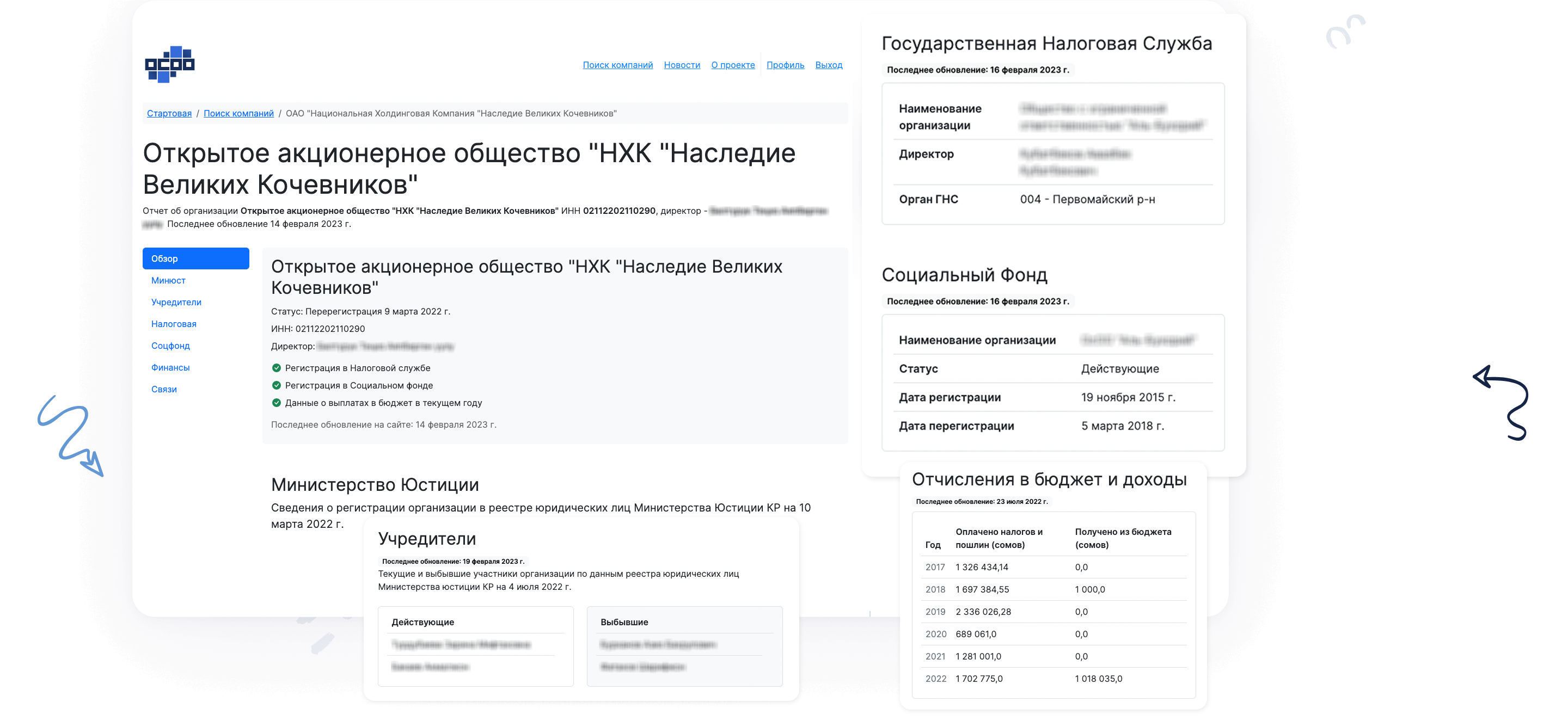Click the Выход logout link
The image size is (1568, 727).
[829, 65]
